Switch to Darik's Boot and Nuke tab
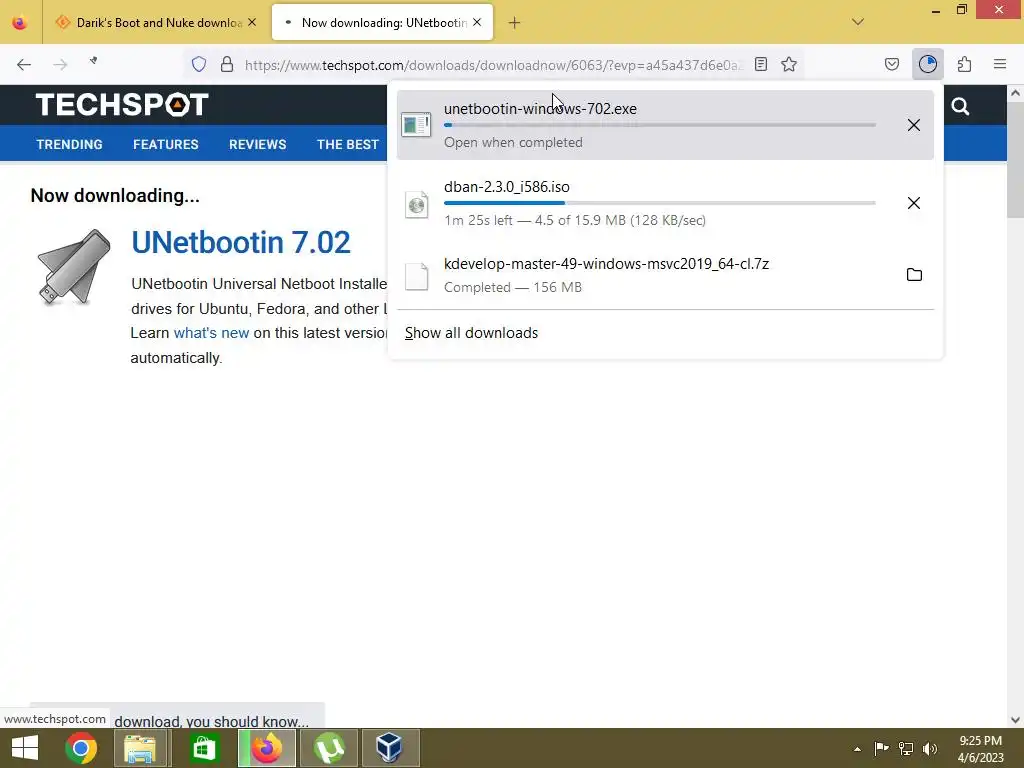This screenshot has width=1024, height=768. coord(155,23)
